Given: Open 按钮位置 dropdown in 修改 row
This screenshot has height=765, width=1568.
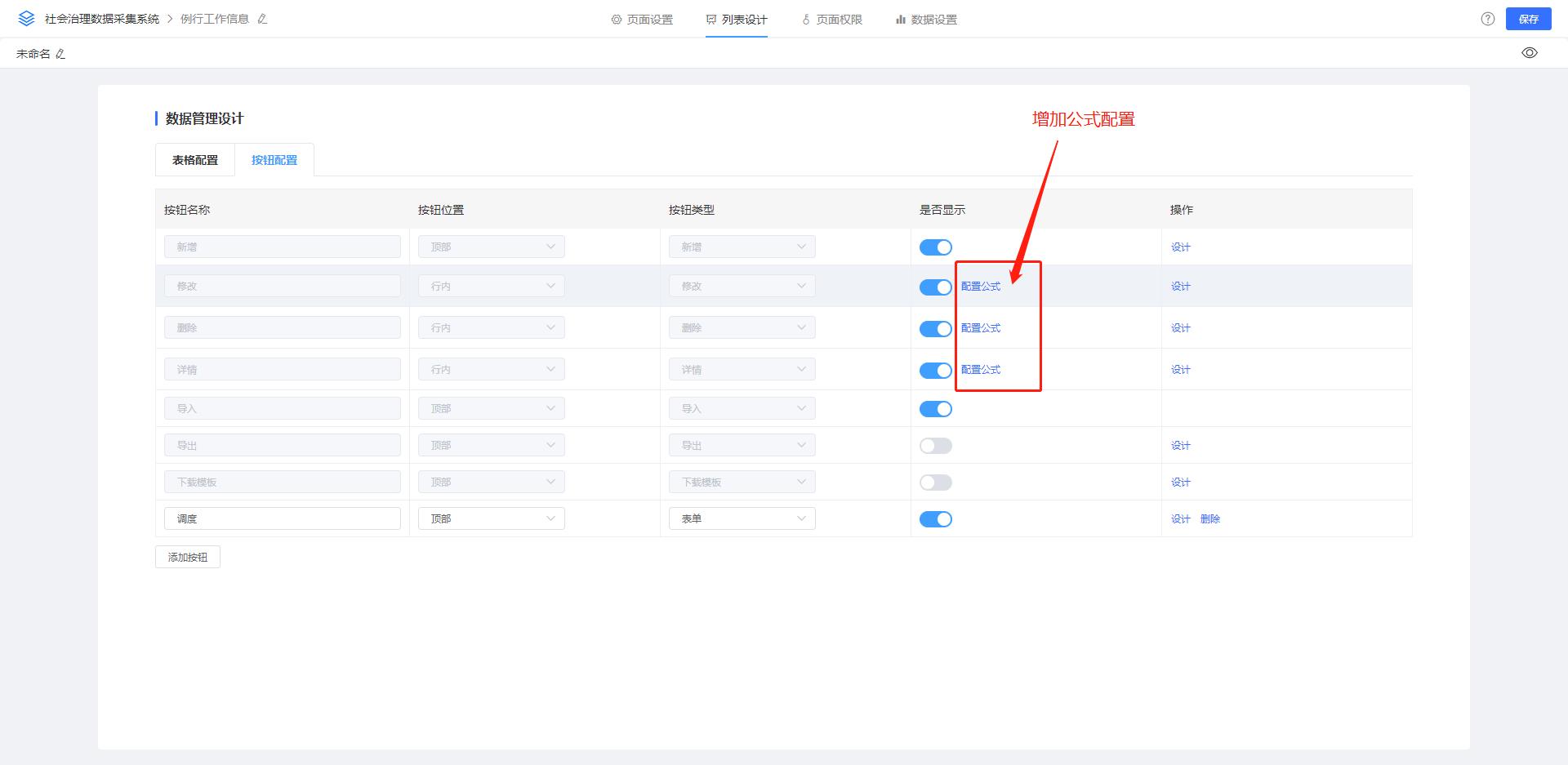Looking at the screenshot, I should (x=492, y=286).
